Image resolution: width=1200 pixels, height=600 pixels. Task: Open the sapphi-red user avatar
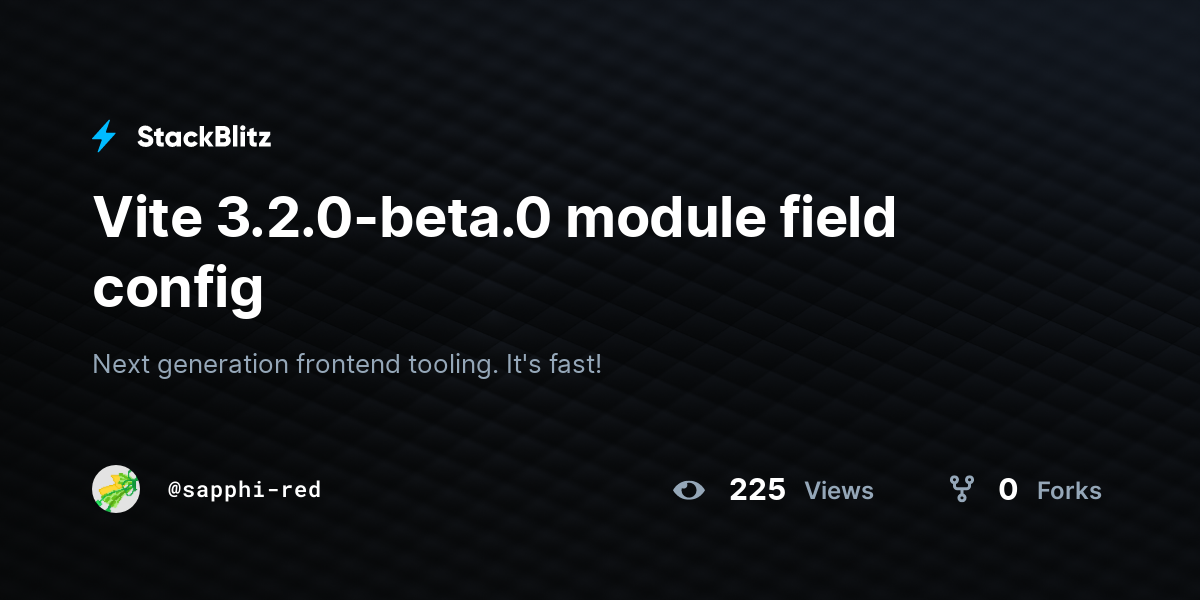116,489
